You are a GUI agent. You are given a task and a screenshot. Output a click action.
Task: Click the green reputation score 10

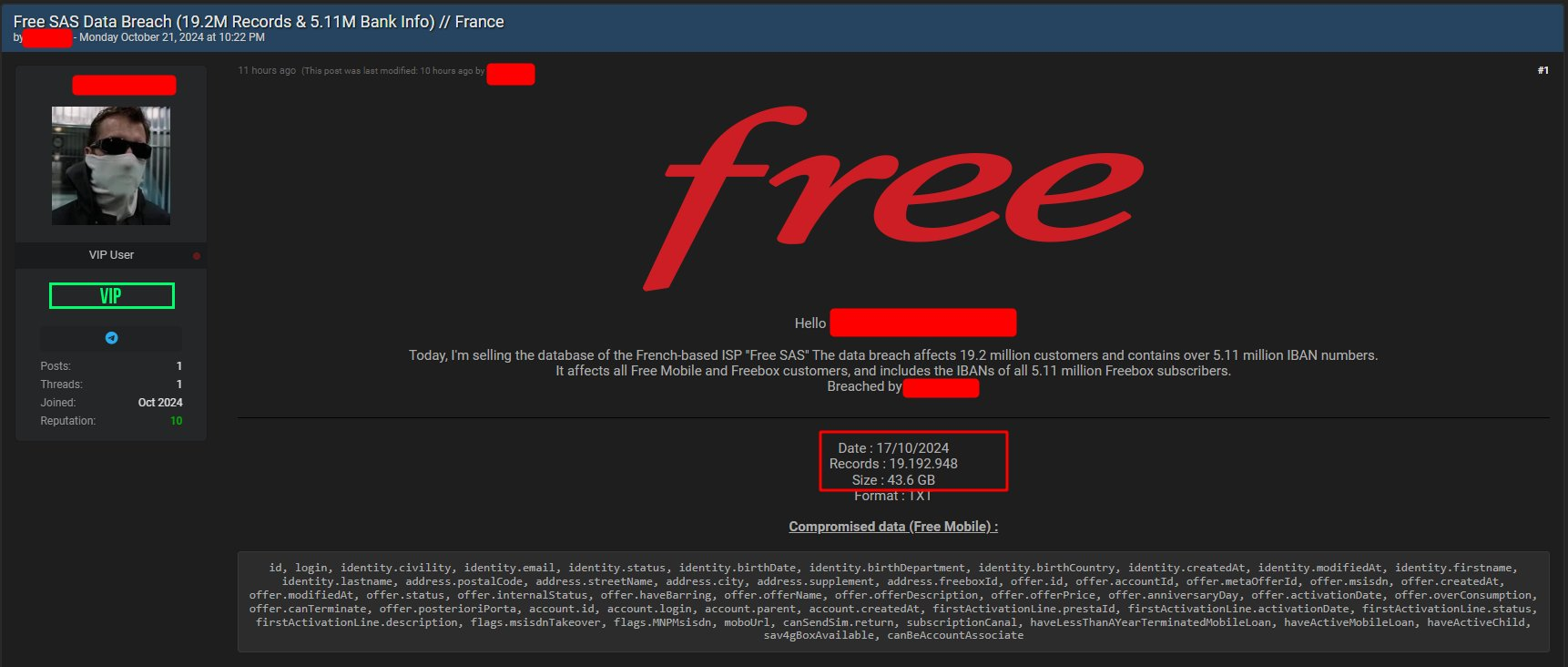coord(176,421)
